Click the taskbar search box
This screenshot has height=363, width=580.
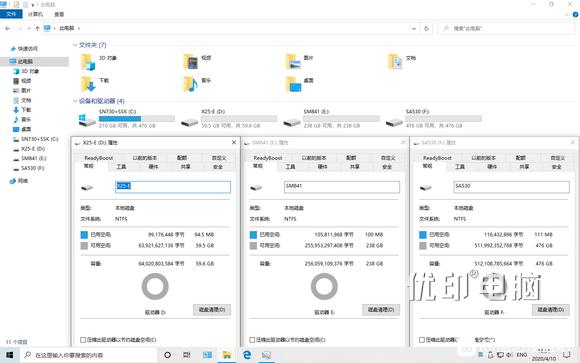click(x=89, y=355)
